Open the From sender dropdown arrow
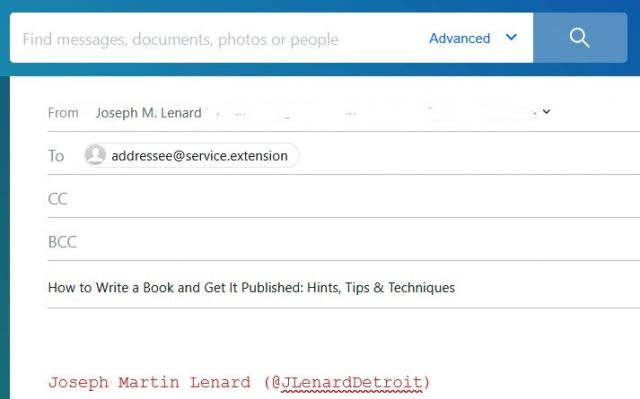The image size is (640, 399). [x=546, y=111]
